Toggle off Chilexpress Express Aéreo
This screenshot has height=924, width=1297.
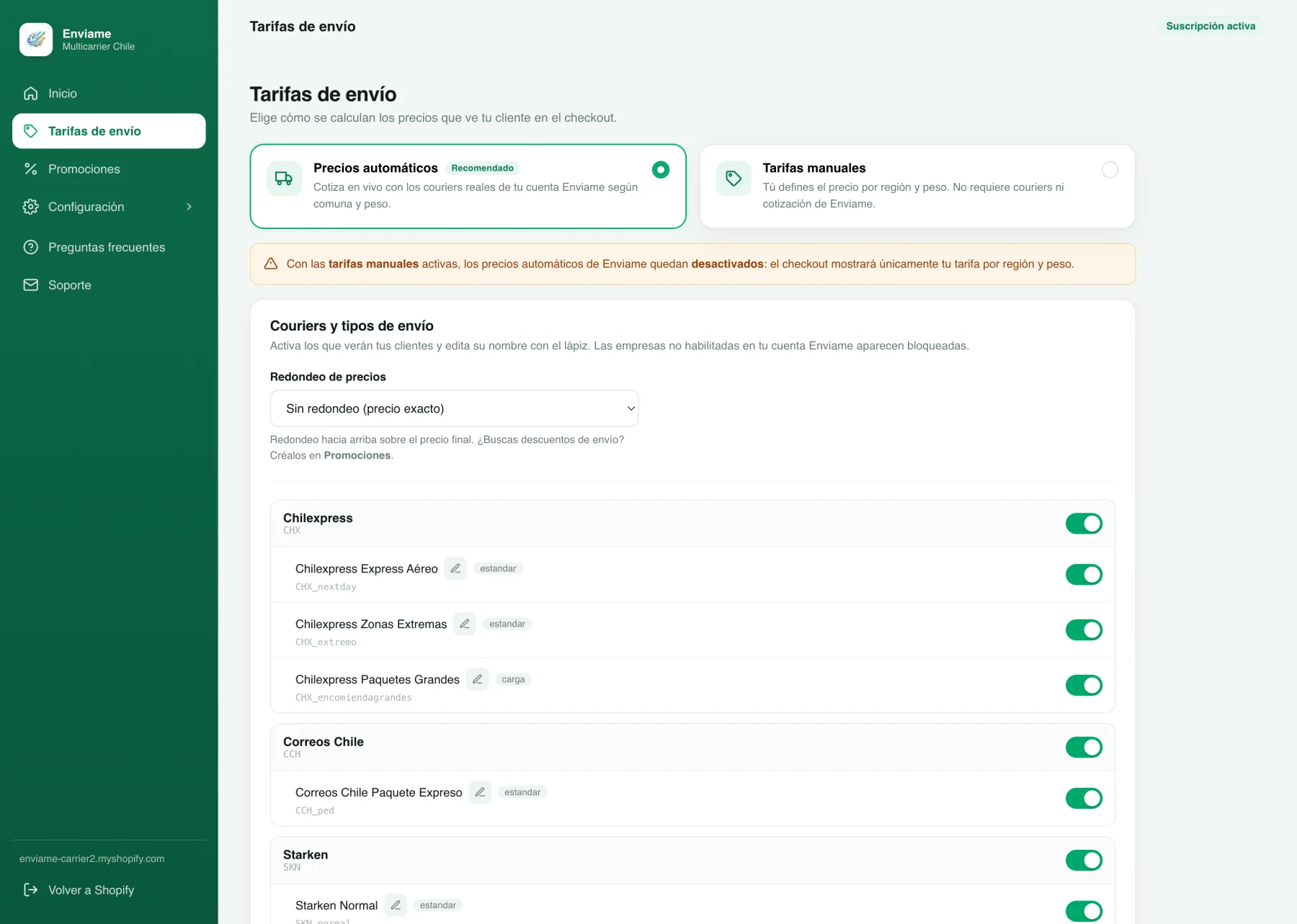click(1084, 575)
